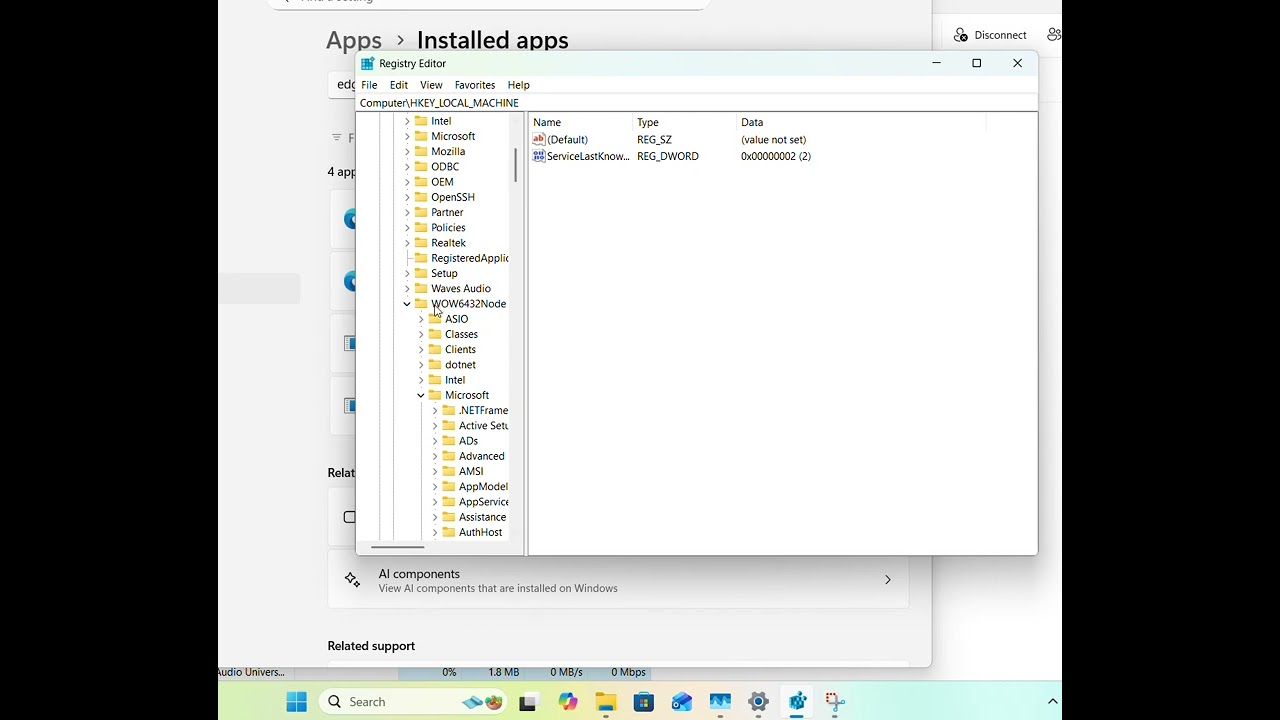
Task: Expand the Policies registry key
Action: coord(407,228)
